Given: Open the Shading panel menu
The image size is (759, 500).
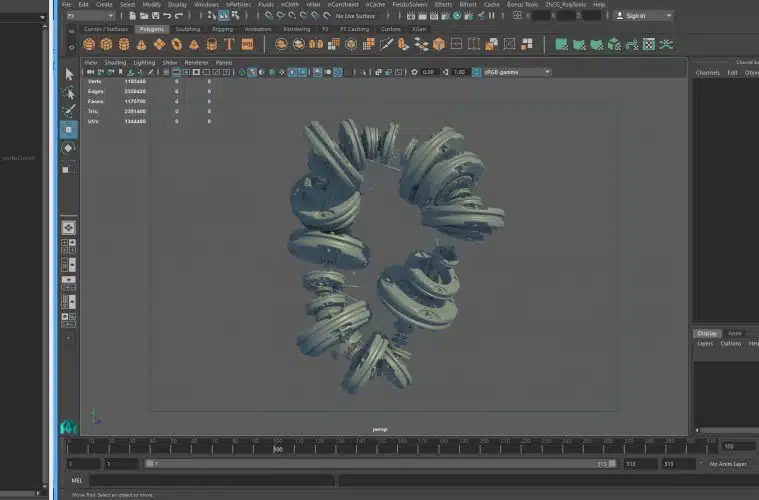Looking at the screenshot, I should tap(115, 62).
